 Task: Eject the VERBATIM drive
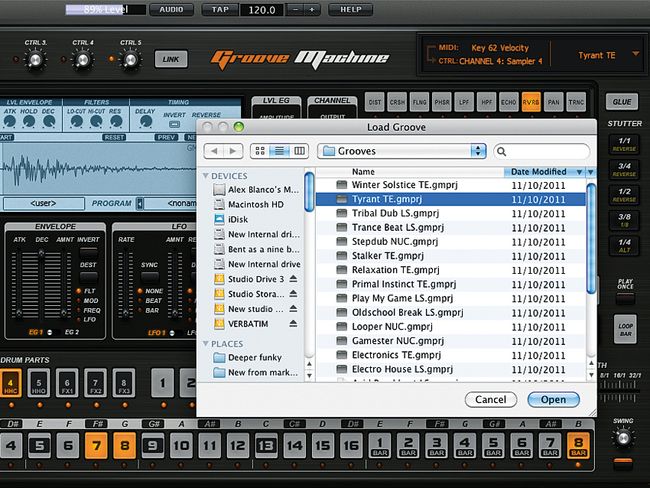[x=293, y=324]
